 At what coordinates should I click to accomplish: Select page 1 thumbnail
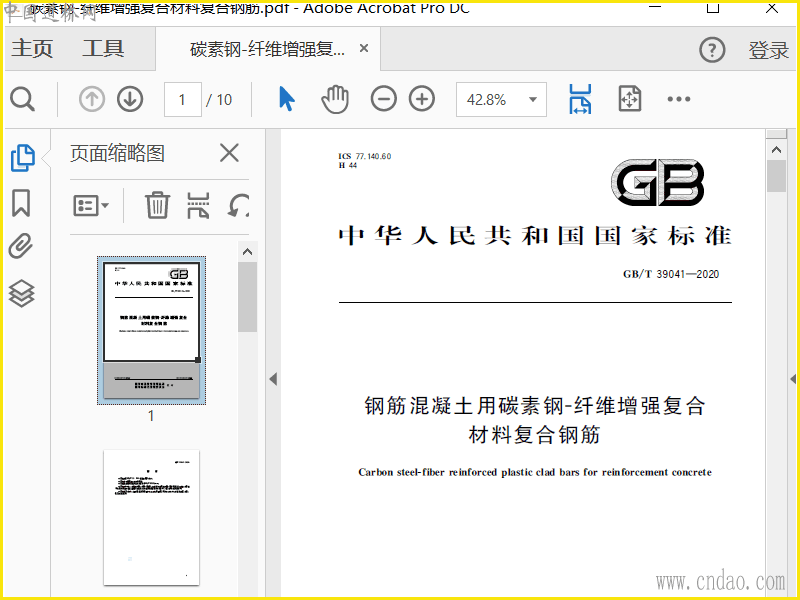click(x=152, y=330)
